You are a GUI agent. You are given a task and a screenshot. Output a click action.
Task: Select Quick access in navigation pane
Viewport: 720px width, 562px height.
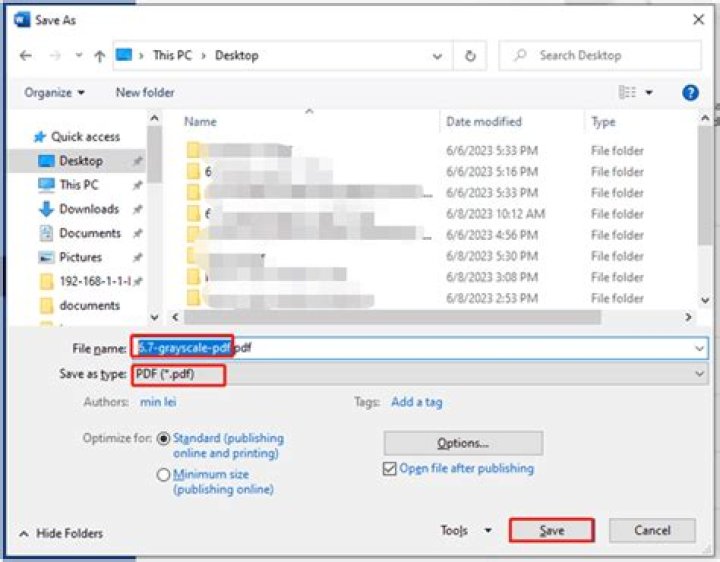click(x=77, y=137)
